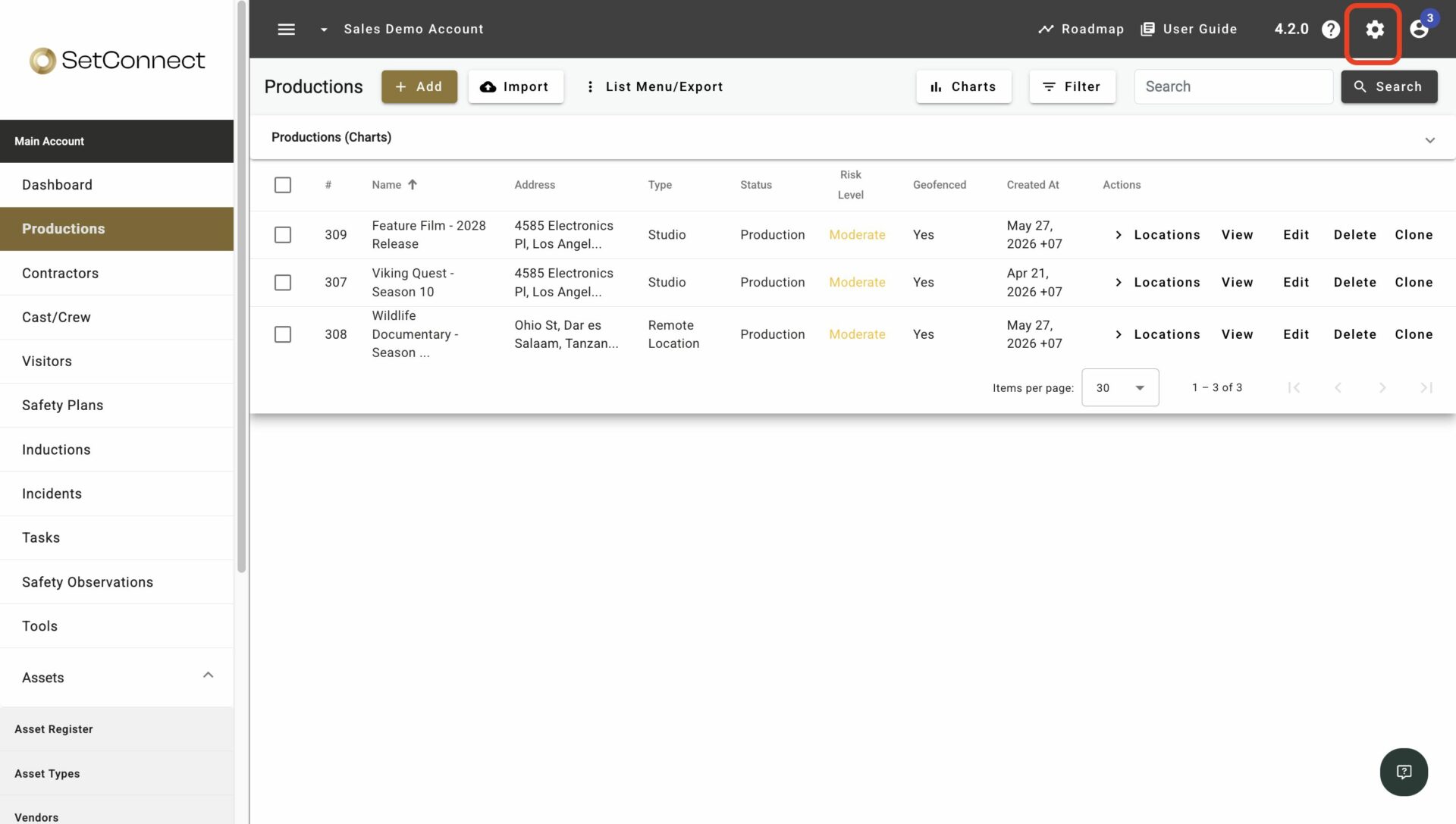This screenshot has height=824, width=1456.
Task: Delete production 309
Action: click(1354, 235)
